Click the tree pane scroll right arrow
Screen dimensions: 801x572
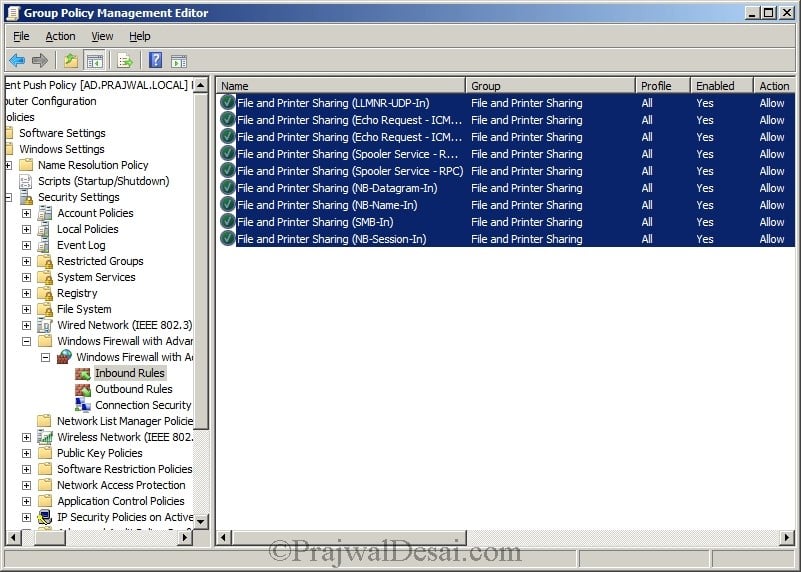[186, 537]
